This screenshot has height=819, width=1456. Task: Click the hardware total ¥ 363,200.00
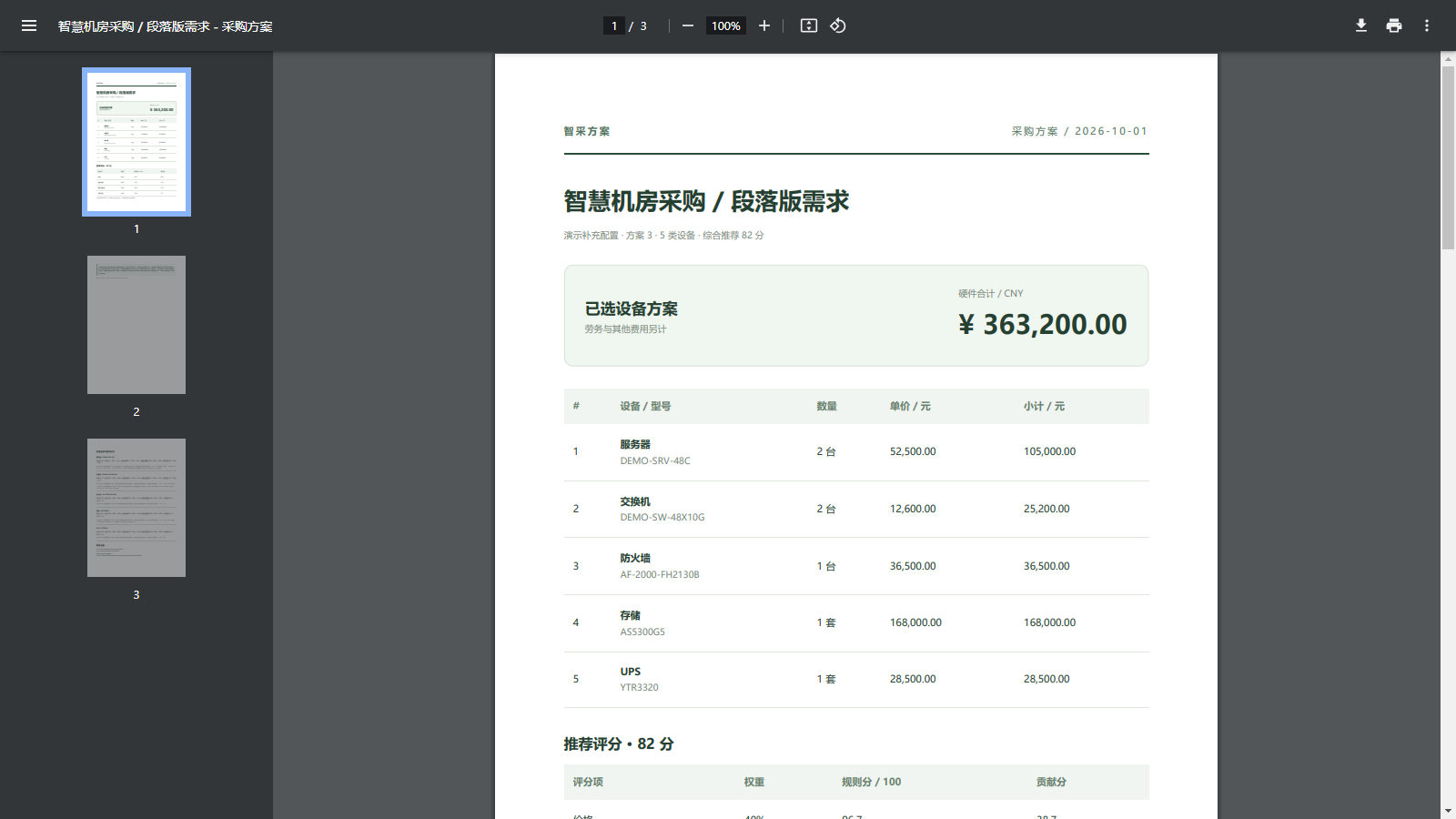1042,324
